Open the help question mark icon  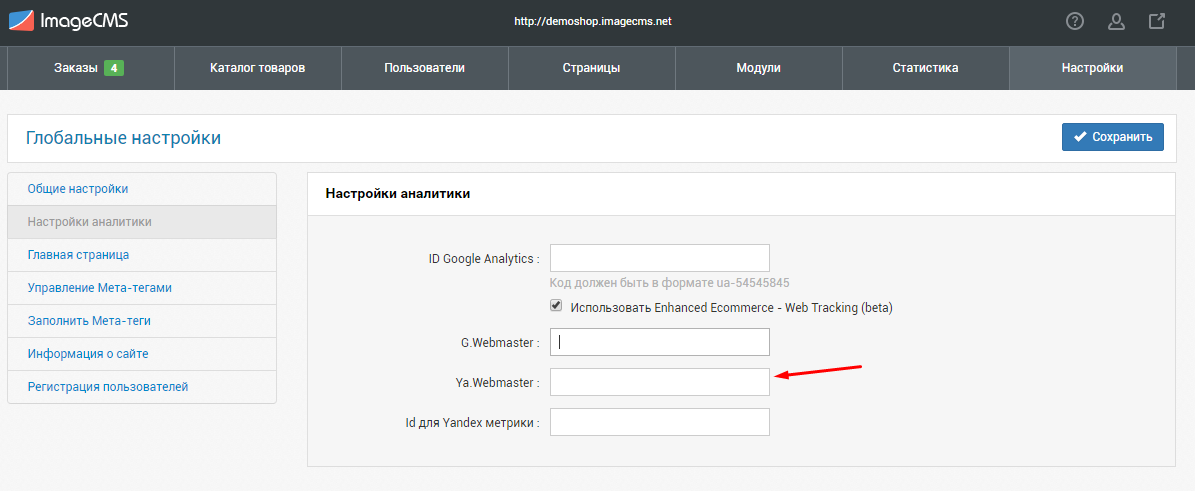point(1075,21)
